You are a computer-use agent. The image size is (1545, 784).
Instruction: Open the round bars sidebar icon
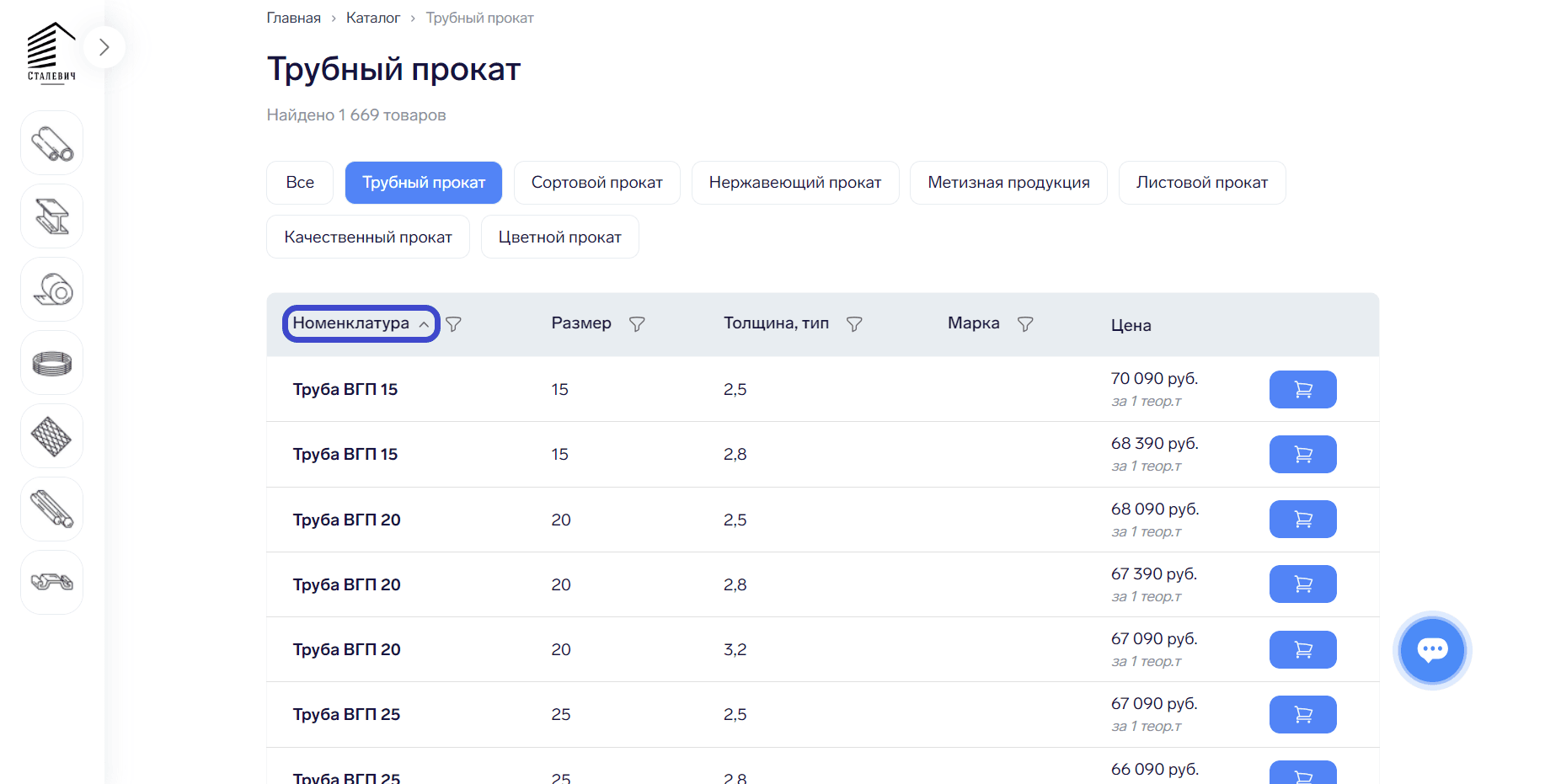tap(52, 509)
